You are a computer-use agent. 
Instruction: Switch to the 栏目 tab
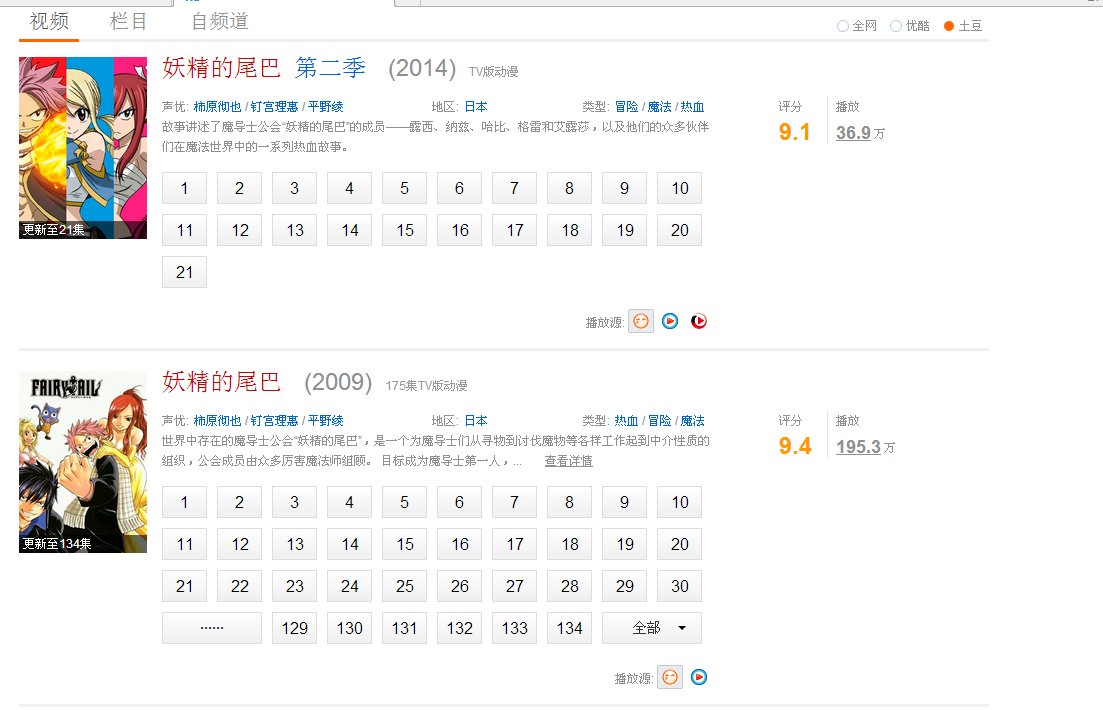(x=129, y=22)
